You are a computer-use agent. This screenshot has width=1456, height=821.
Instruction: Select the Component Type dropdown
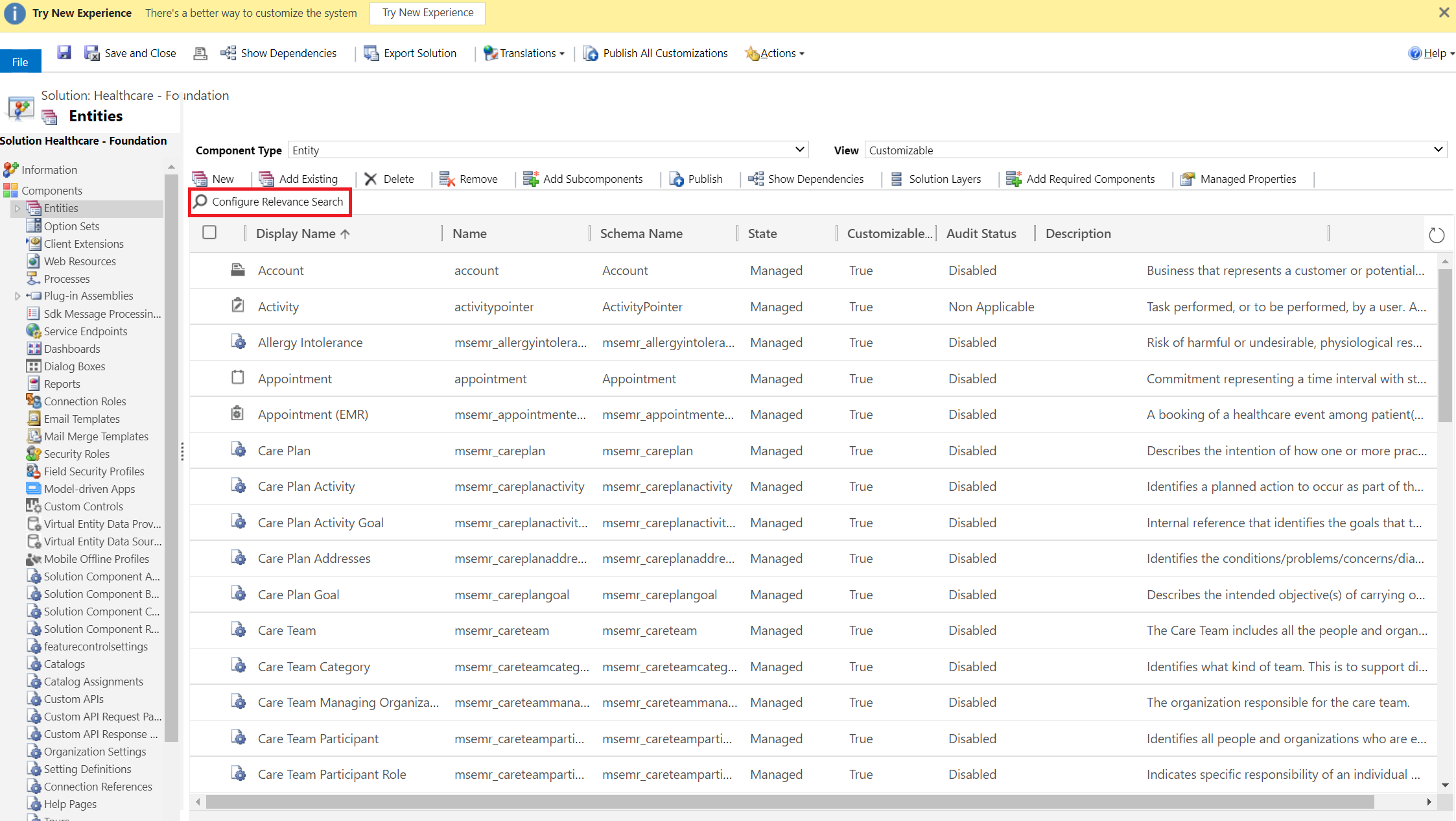point(548,150)
